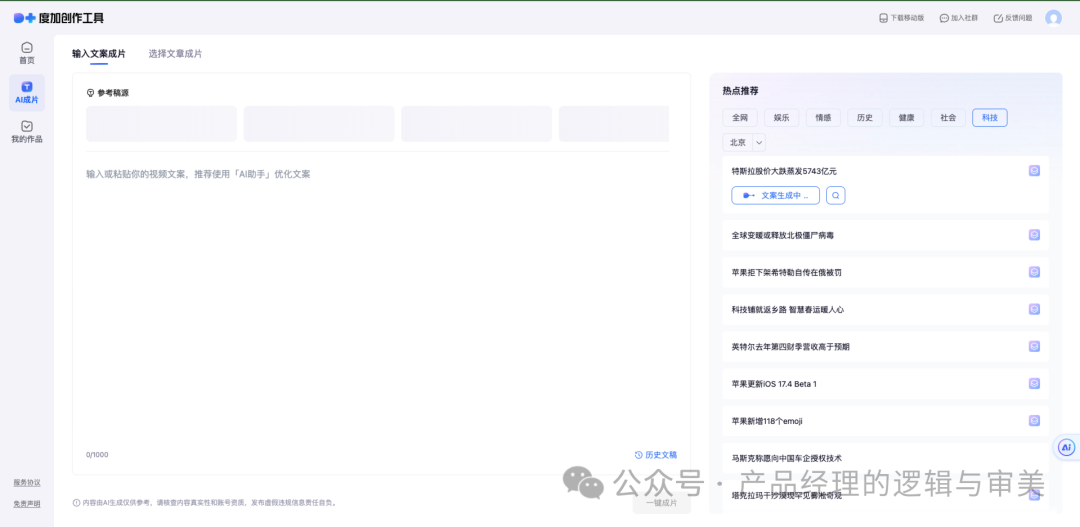Click 加入社群 in the top bar
The width and height of the screenshot is (1080, 527).
click(958, 18)
